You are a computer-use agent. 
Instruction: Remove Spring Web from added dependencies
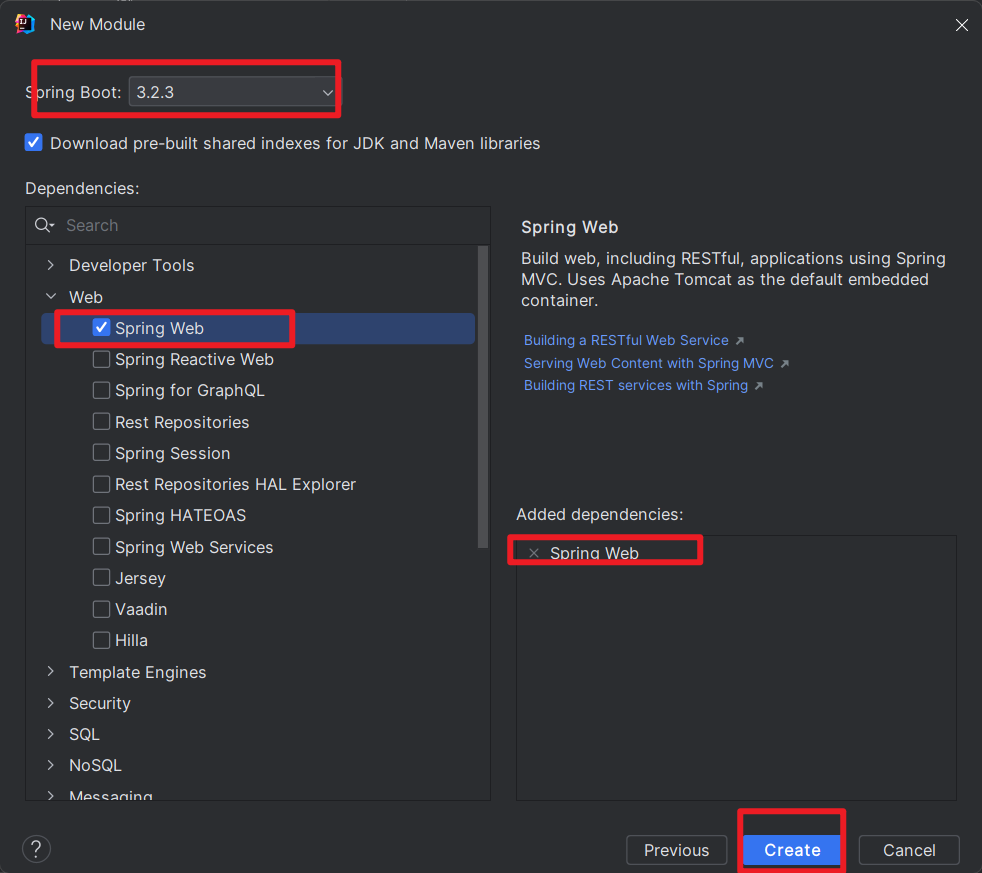pyautogui.click(x=534, y=553)
